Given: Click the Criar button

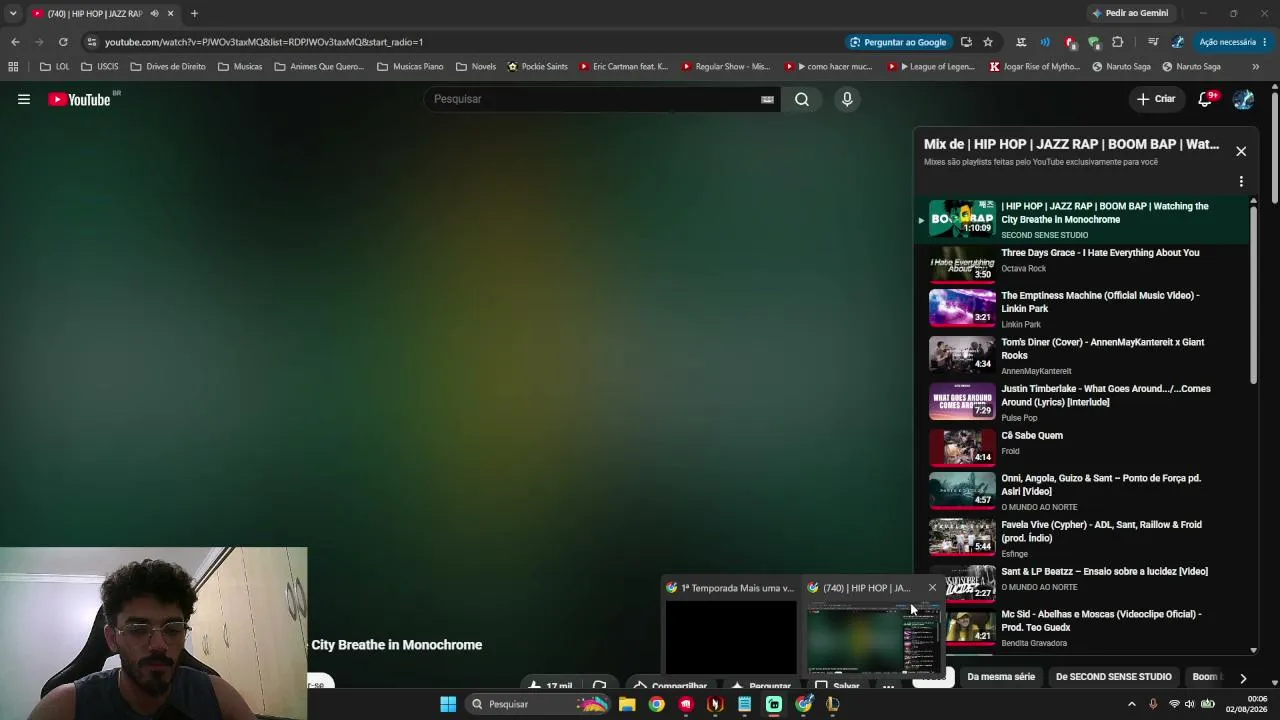Looking at the screenshot, I should [x=1156, y=99].
